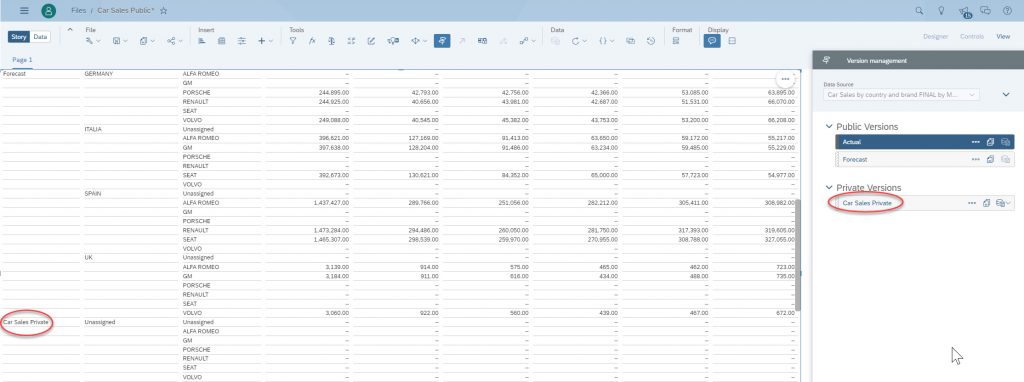Viewport: 1024px width, 382px height.
Task: Switch to the View panel tab
Action: tap(1002, 37)
